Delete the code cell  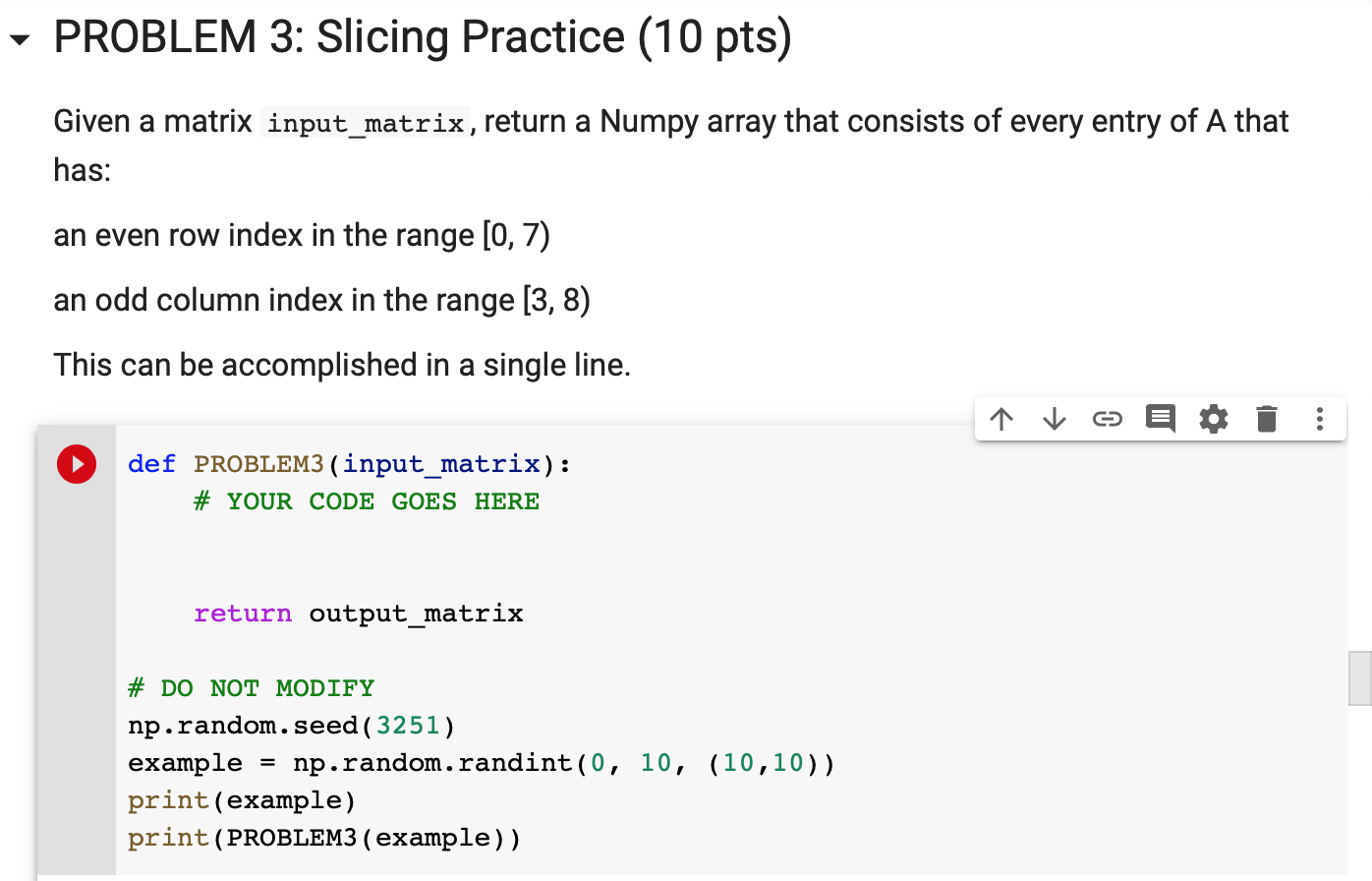point(1266,419)
